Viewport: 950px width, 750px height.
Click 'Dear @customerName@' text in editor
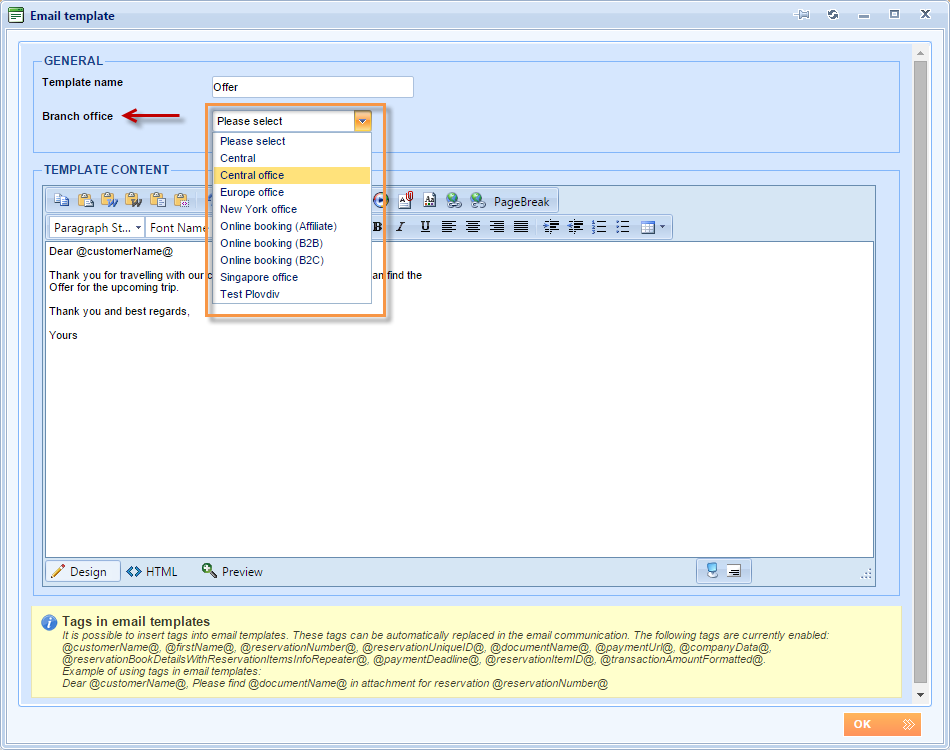tap(111, 251)
